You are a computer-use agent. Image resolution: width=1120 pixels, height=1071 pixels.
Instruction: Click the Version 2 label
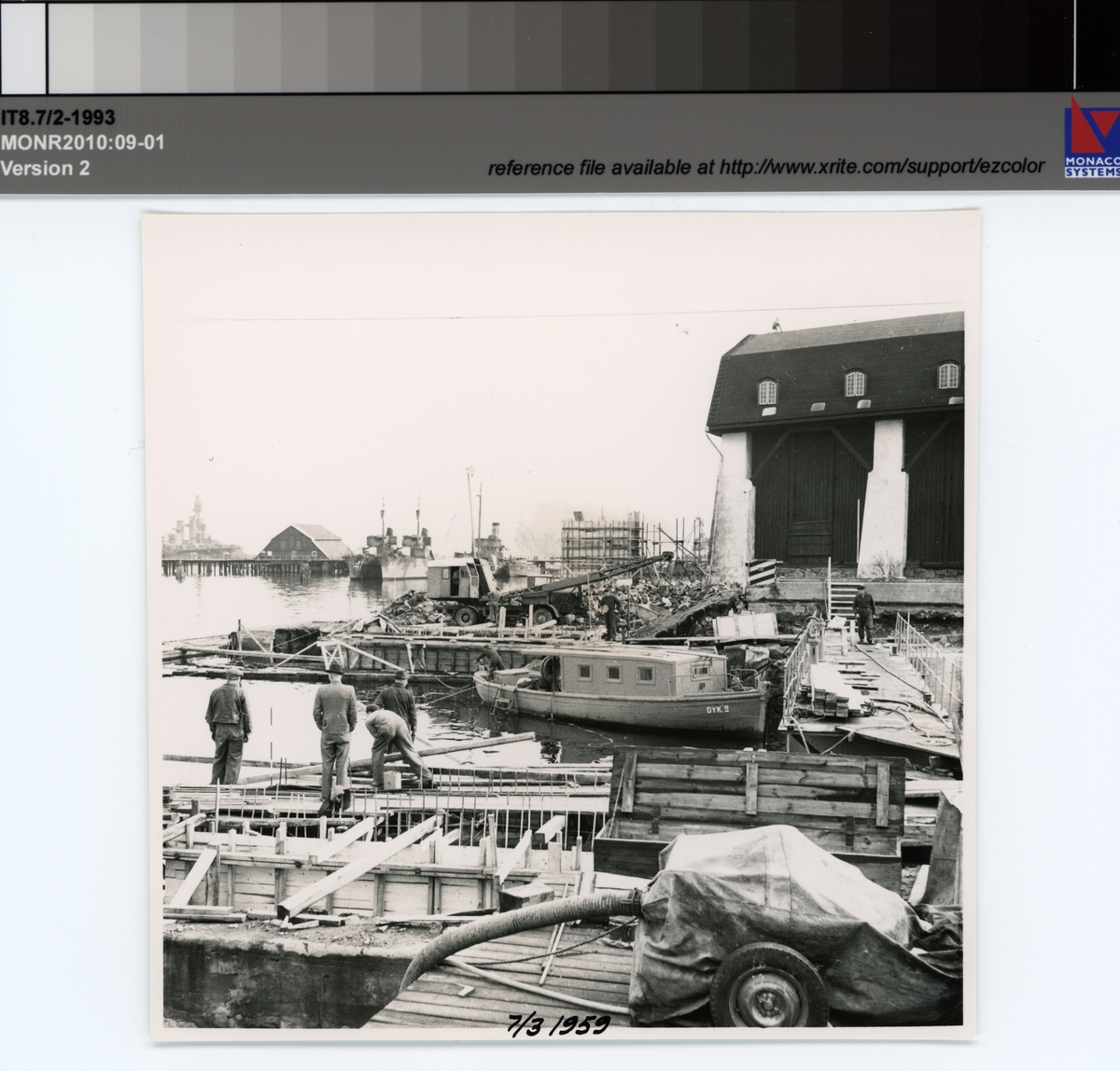click(46, 169)
